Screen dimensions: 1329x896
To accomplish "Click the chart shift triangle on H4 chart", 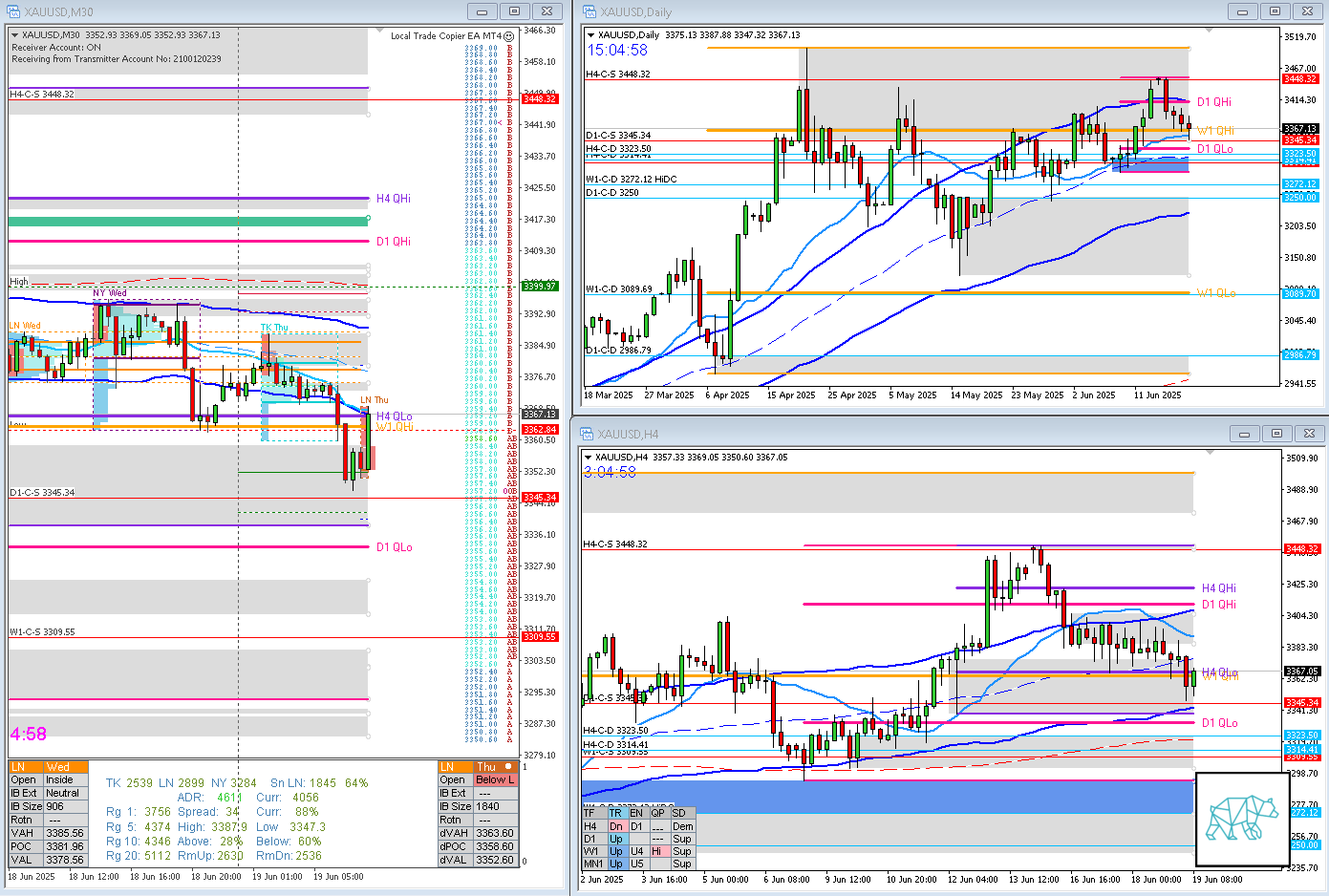I will [x=1209, y=452].
